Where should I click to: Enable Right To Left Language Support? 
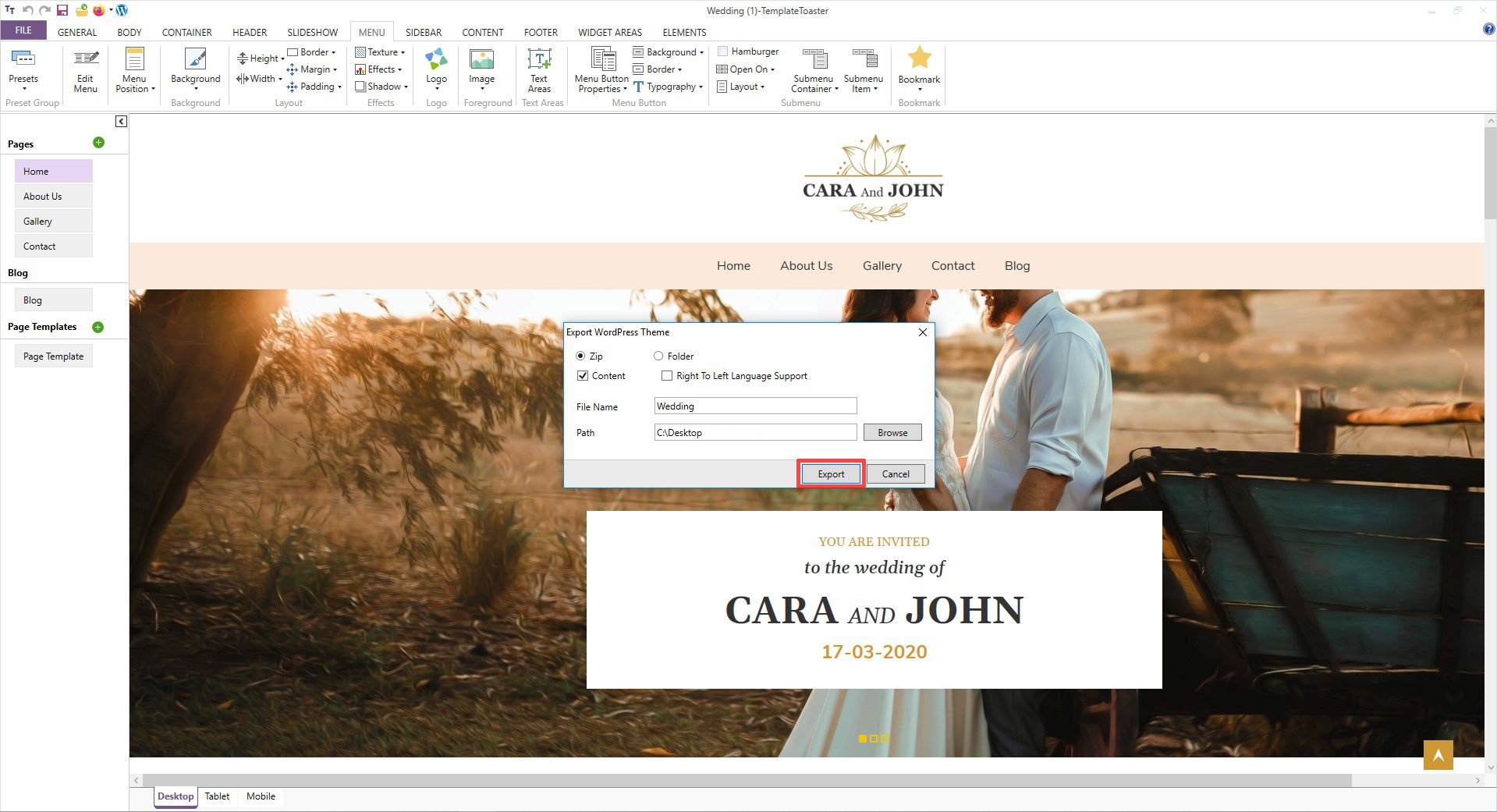pyautogui.click(x=667, y=376)
